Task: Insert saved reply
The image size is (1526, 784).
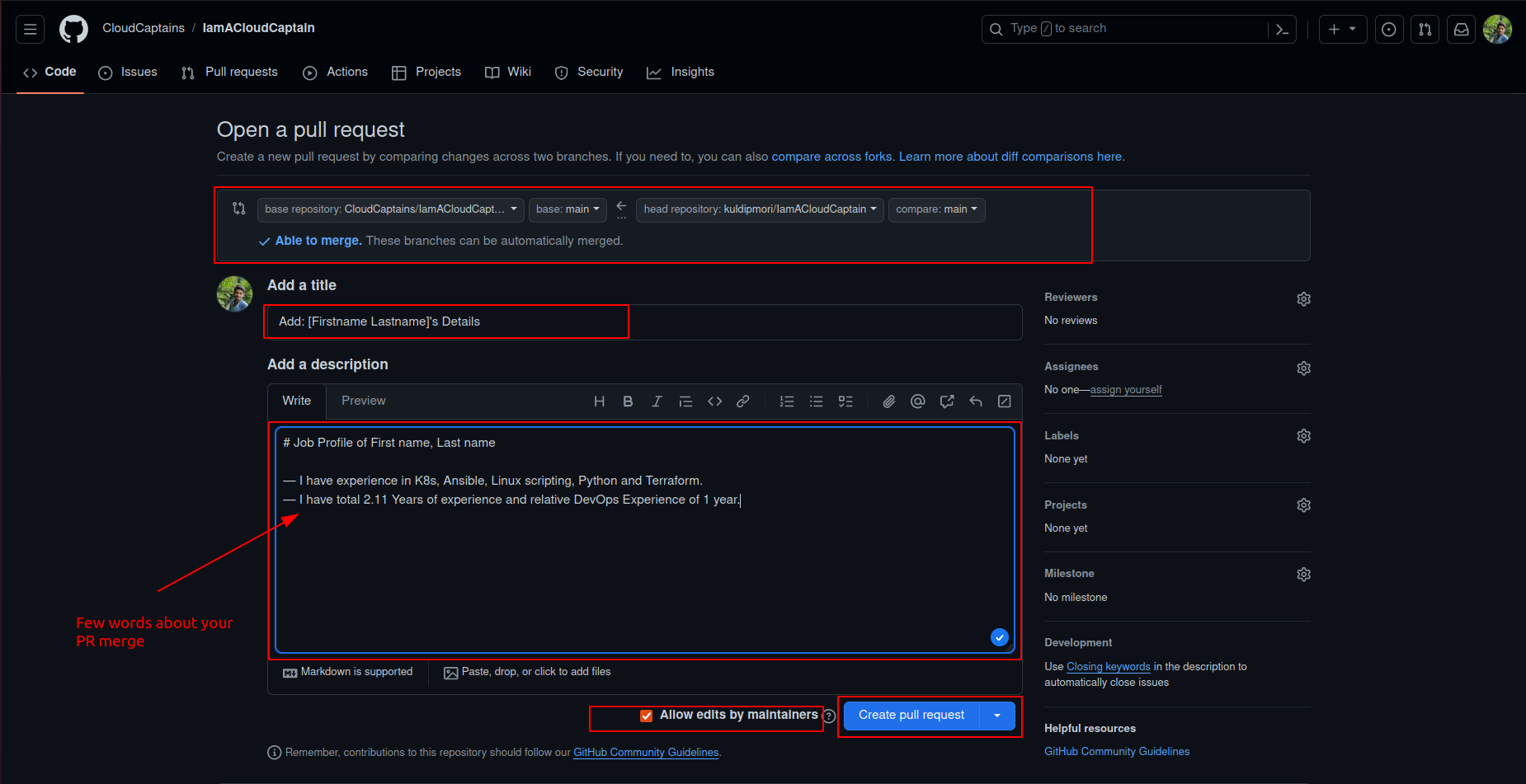Action: (976, 401)
